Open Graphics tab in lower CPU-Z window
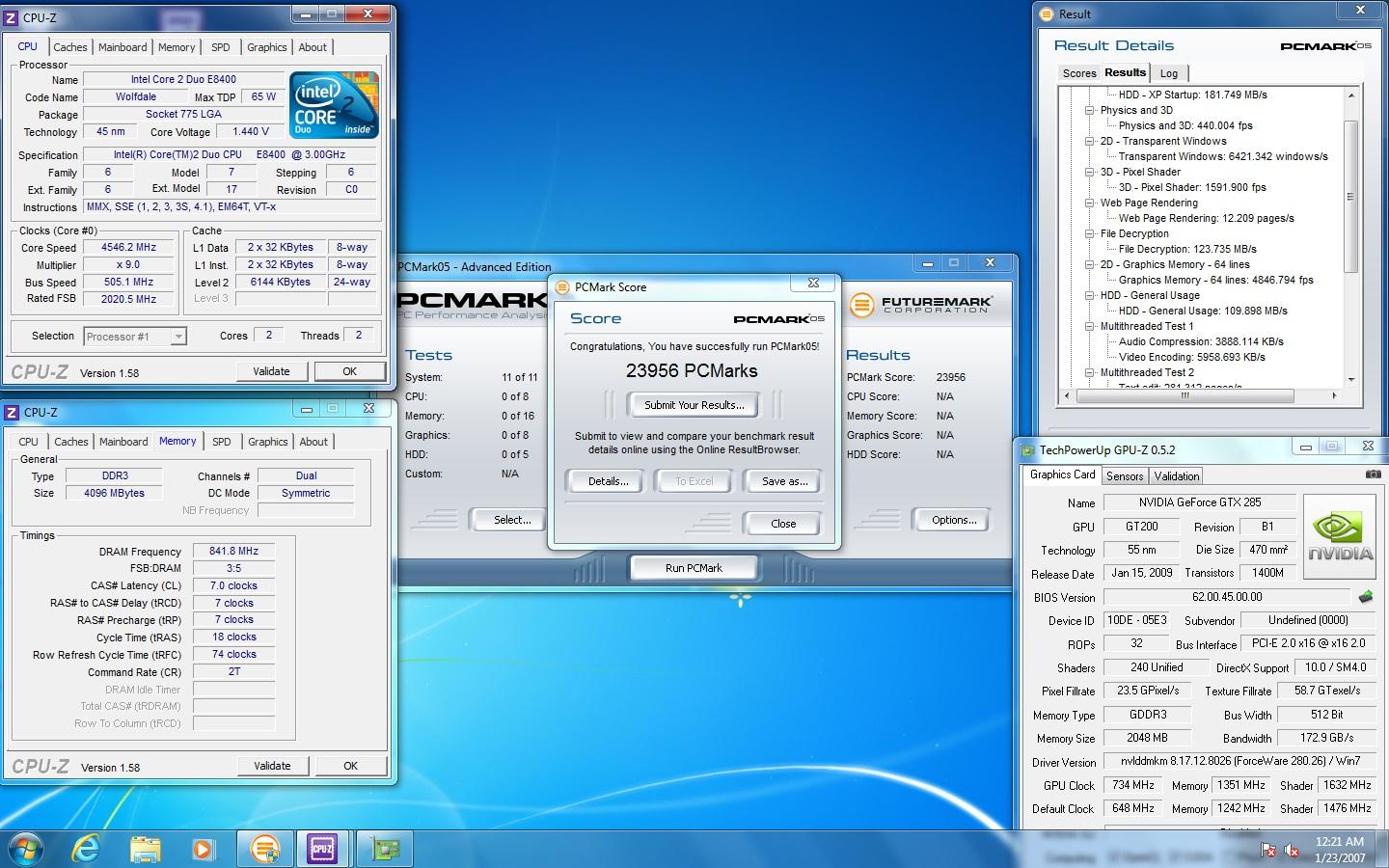Screen dimensions: 1389x868 (x=268, y=442)
